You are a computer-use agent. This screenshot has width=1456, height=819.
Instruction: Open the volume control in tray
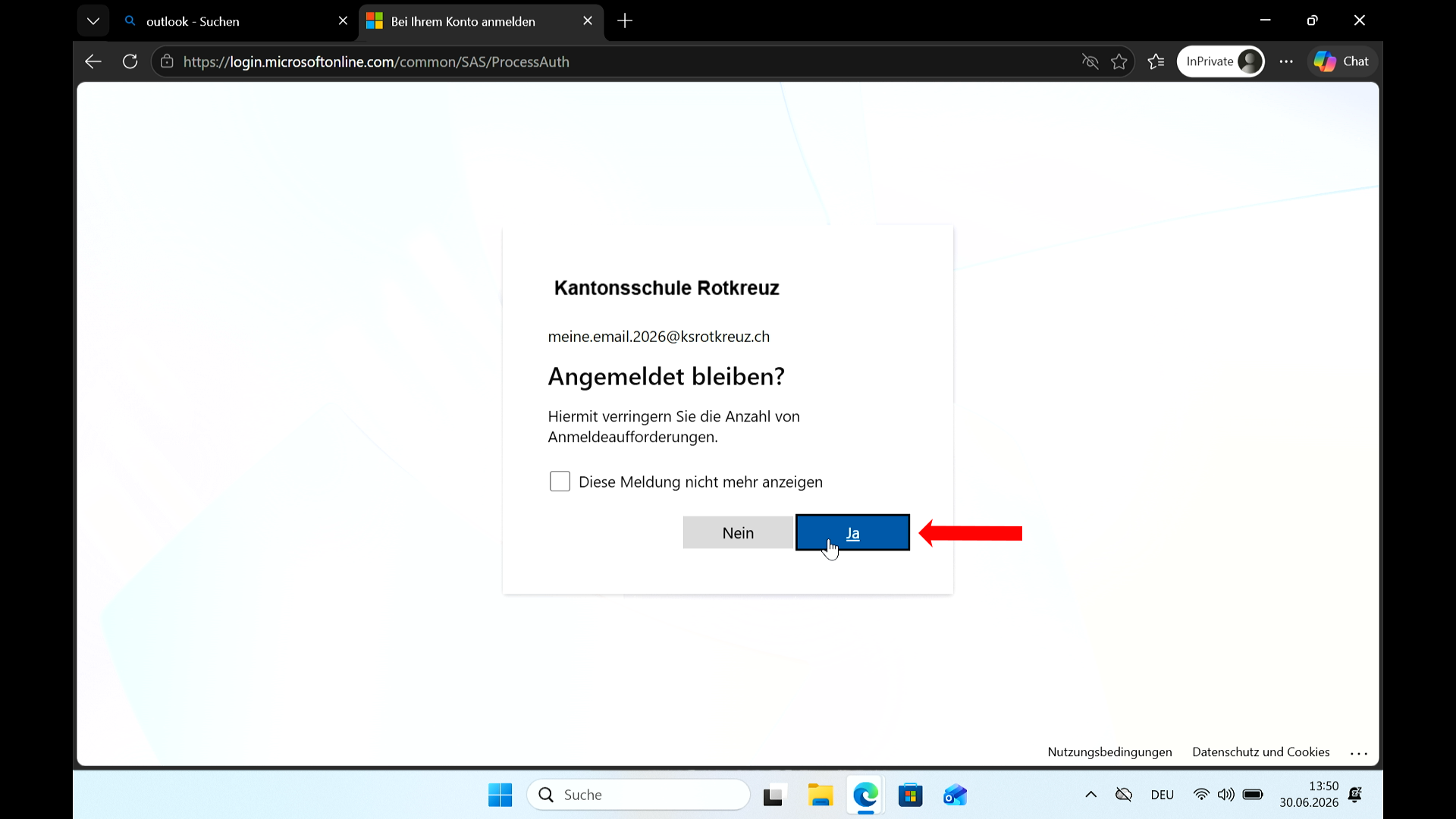point(1226,795)
